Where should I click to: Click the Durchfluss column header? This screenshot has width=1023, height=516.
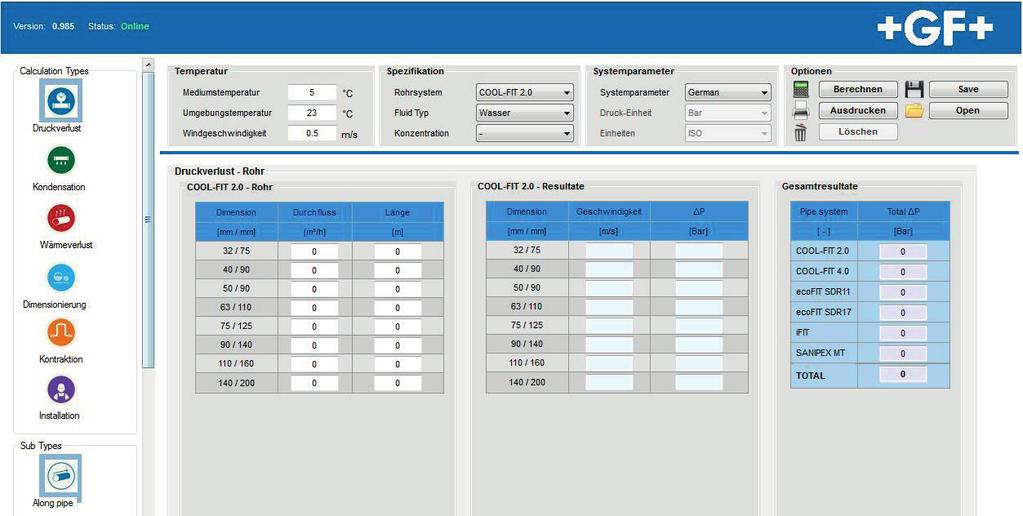coord(314,213)
